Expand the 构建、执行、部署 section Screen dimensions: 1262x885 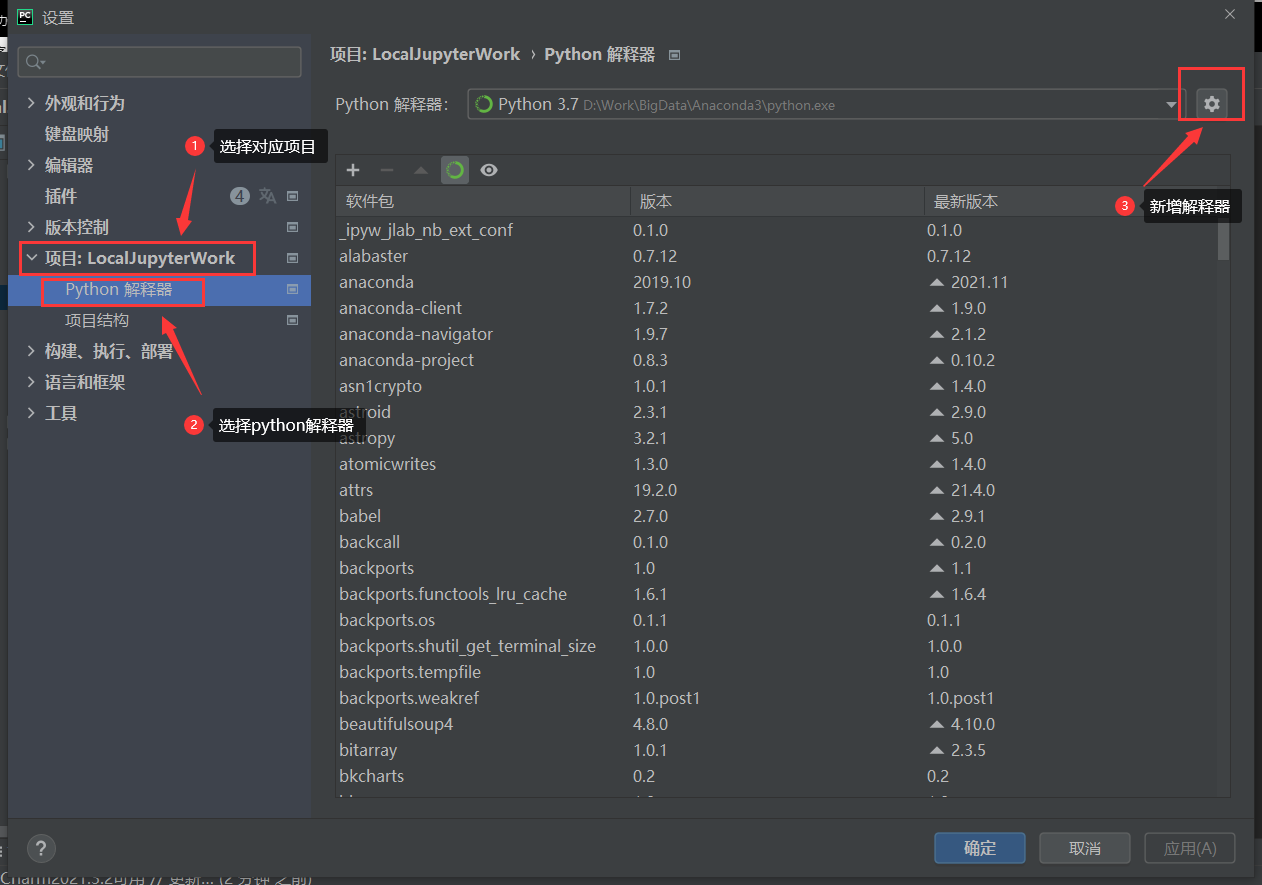[x=31, y=351]
